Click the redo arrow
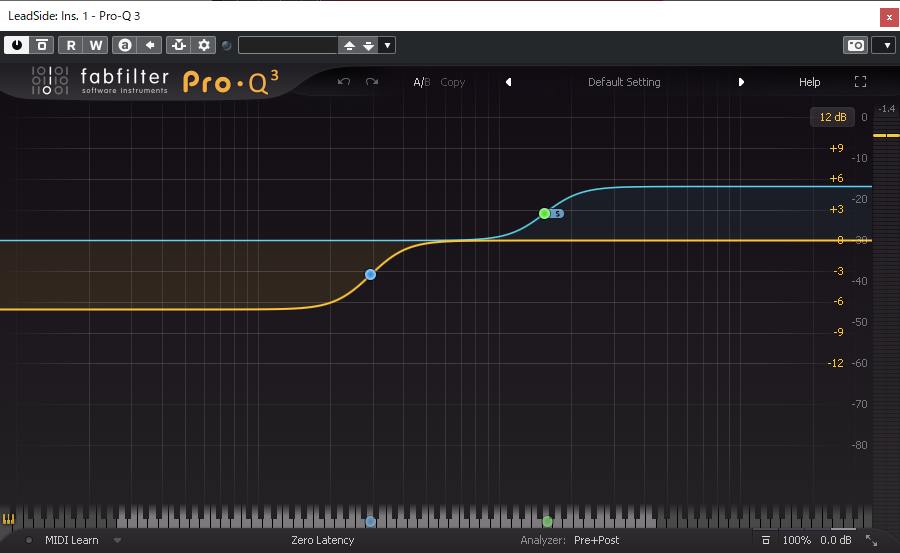 pyautogui.click(x=372, y=82)
